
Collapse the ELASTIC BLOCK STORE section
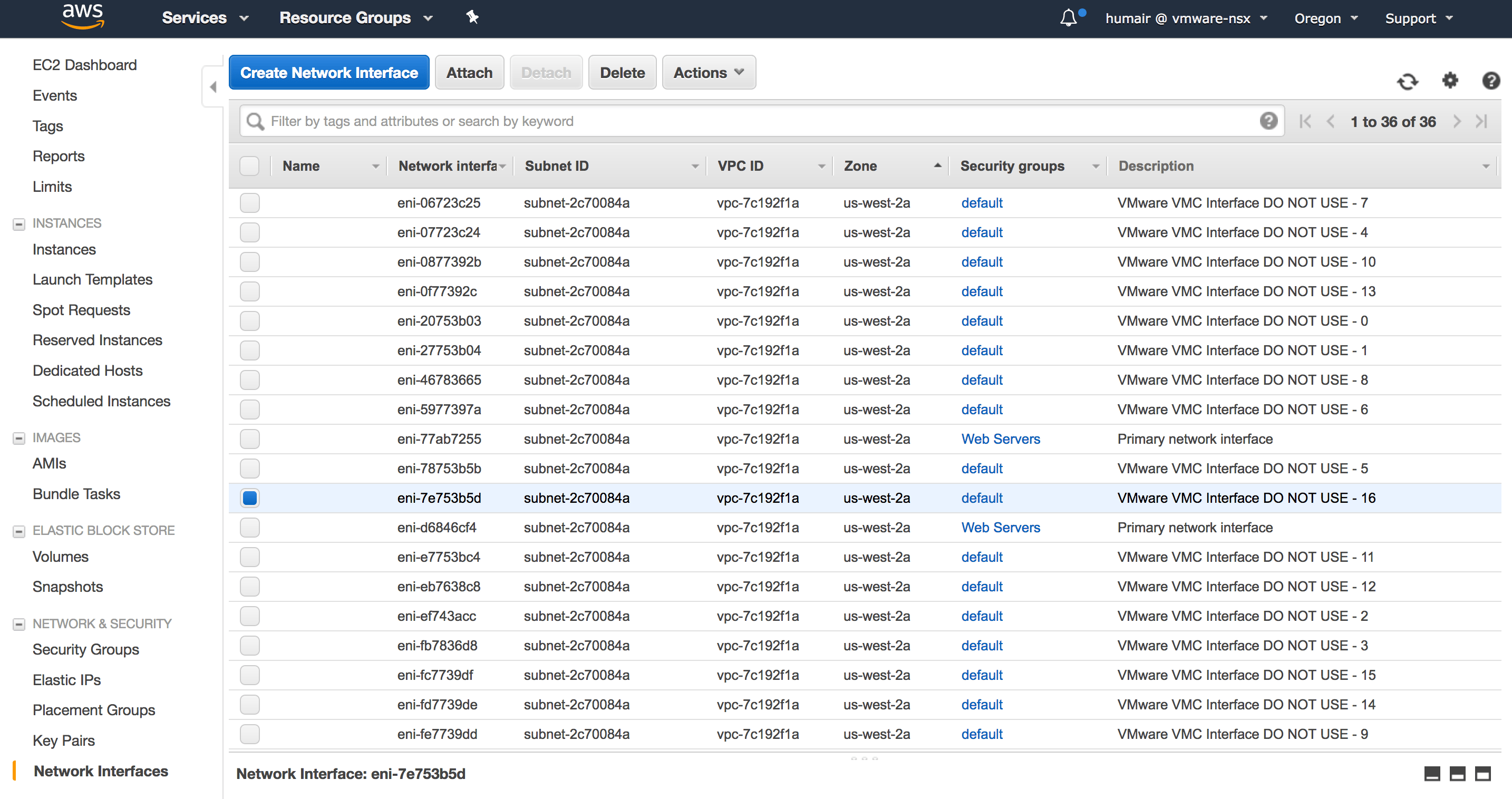coord(19,531)
